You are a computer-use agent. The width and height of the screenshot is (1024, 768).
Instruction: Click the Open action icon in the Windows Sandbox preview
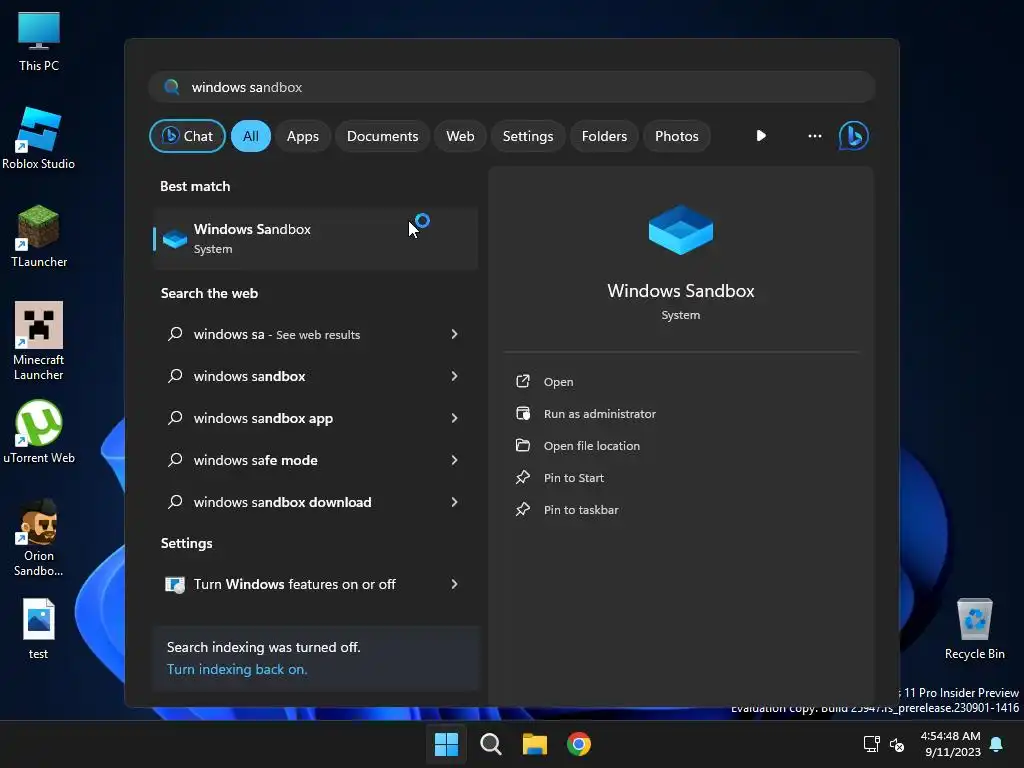coord(523,381)
